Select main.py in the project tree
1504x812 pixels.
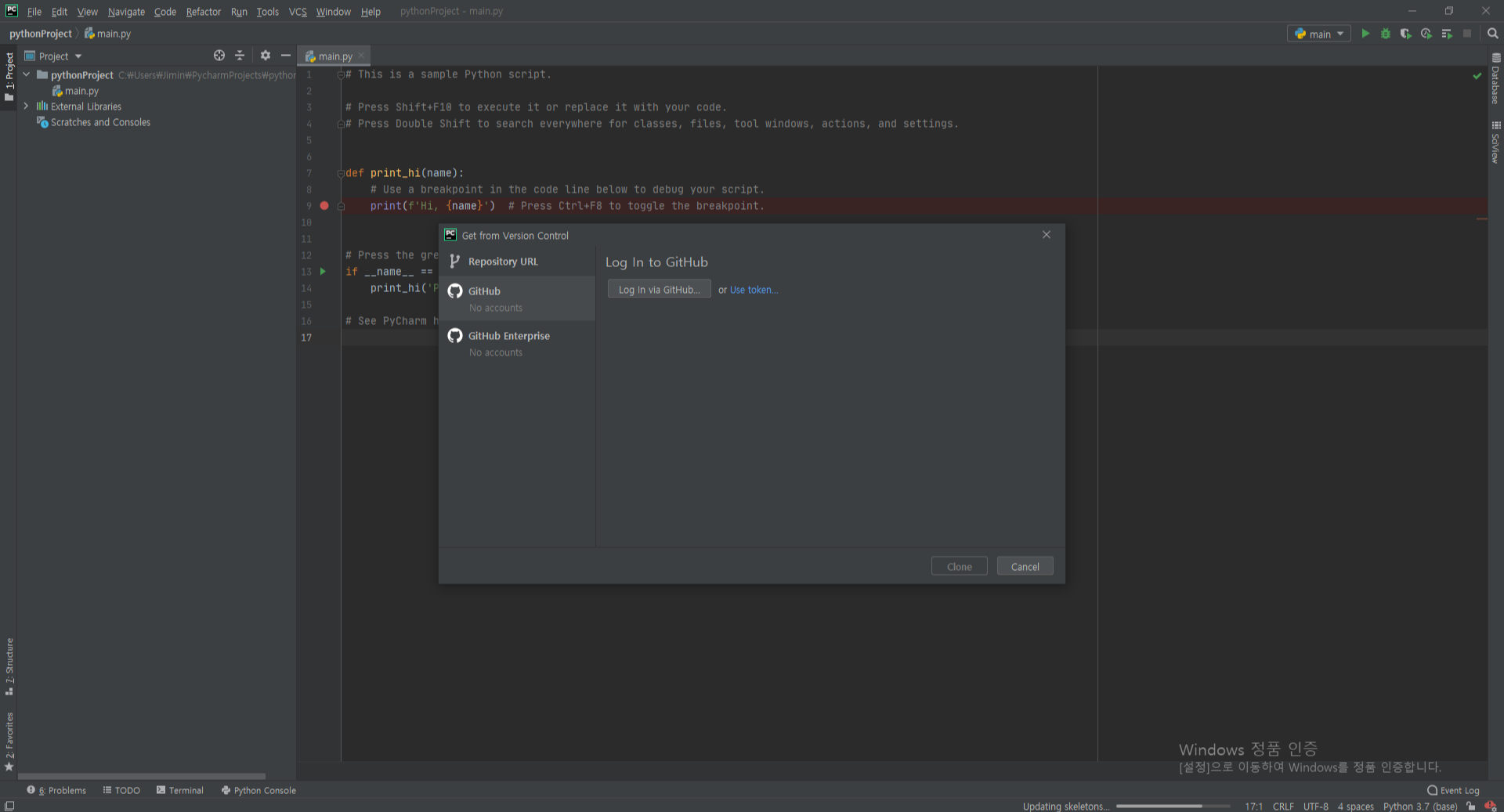(75, 91)
